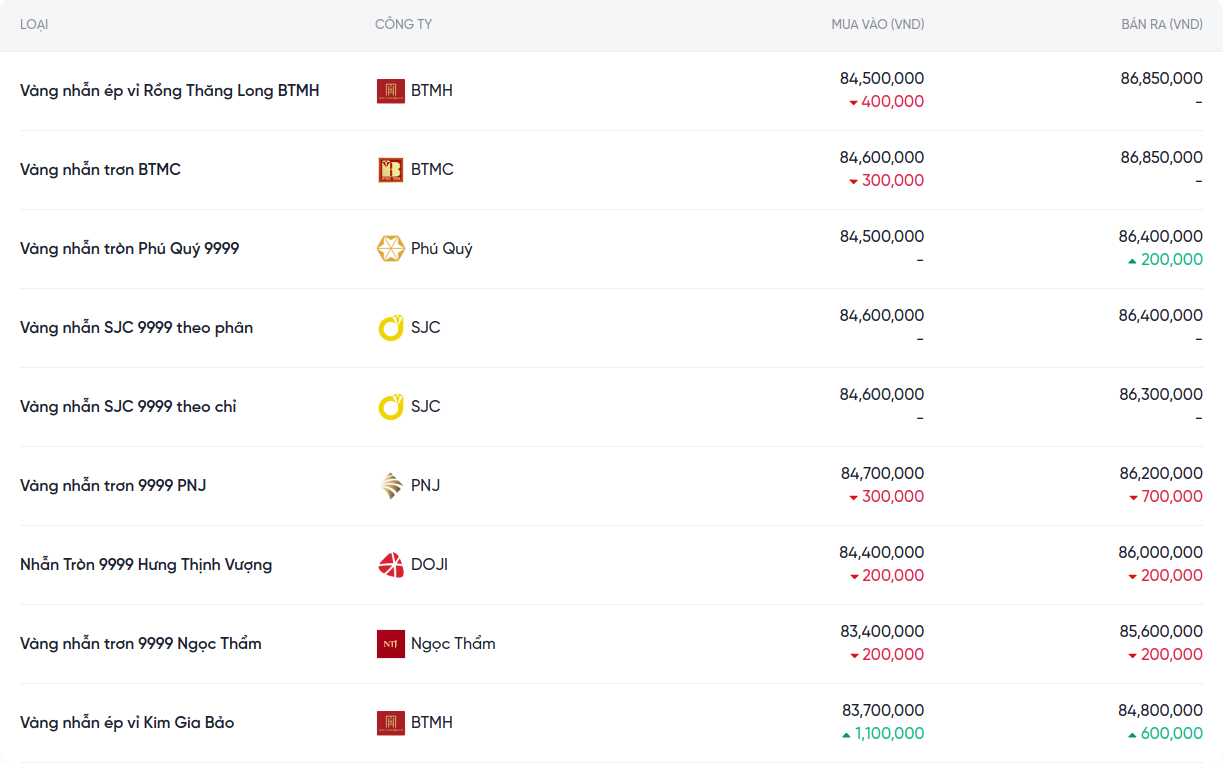Click the BTMC company logo
The image size is (1223, 763).
(x=390, y=170)
